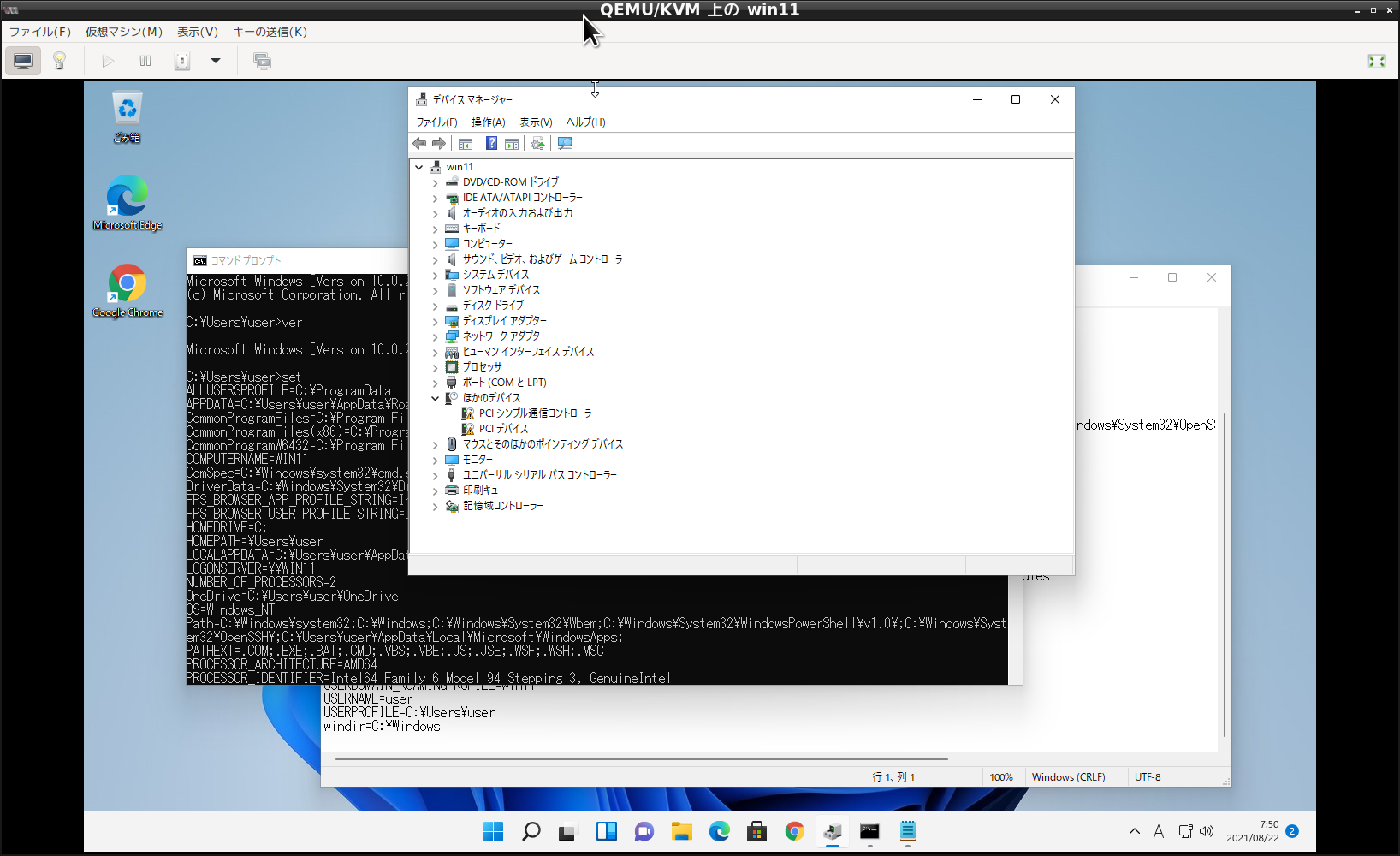1400x856 pixels.
Task: Click the show/hide action pane toolbar icon
Action: click(x=512, y=143)
